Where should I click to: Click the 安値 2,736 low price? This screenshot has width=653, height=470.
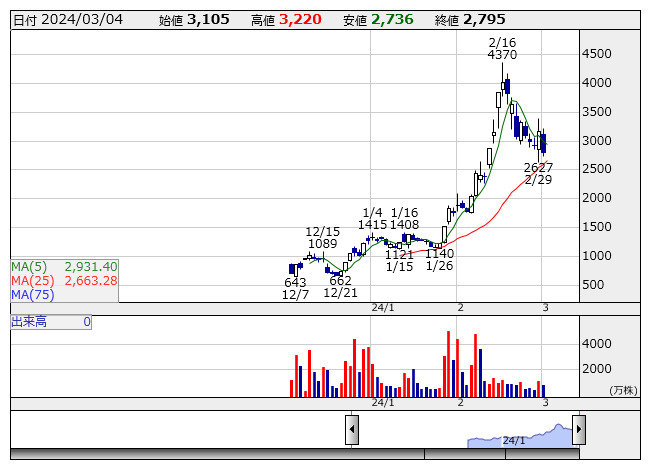377,20
